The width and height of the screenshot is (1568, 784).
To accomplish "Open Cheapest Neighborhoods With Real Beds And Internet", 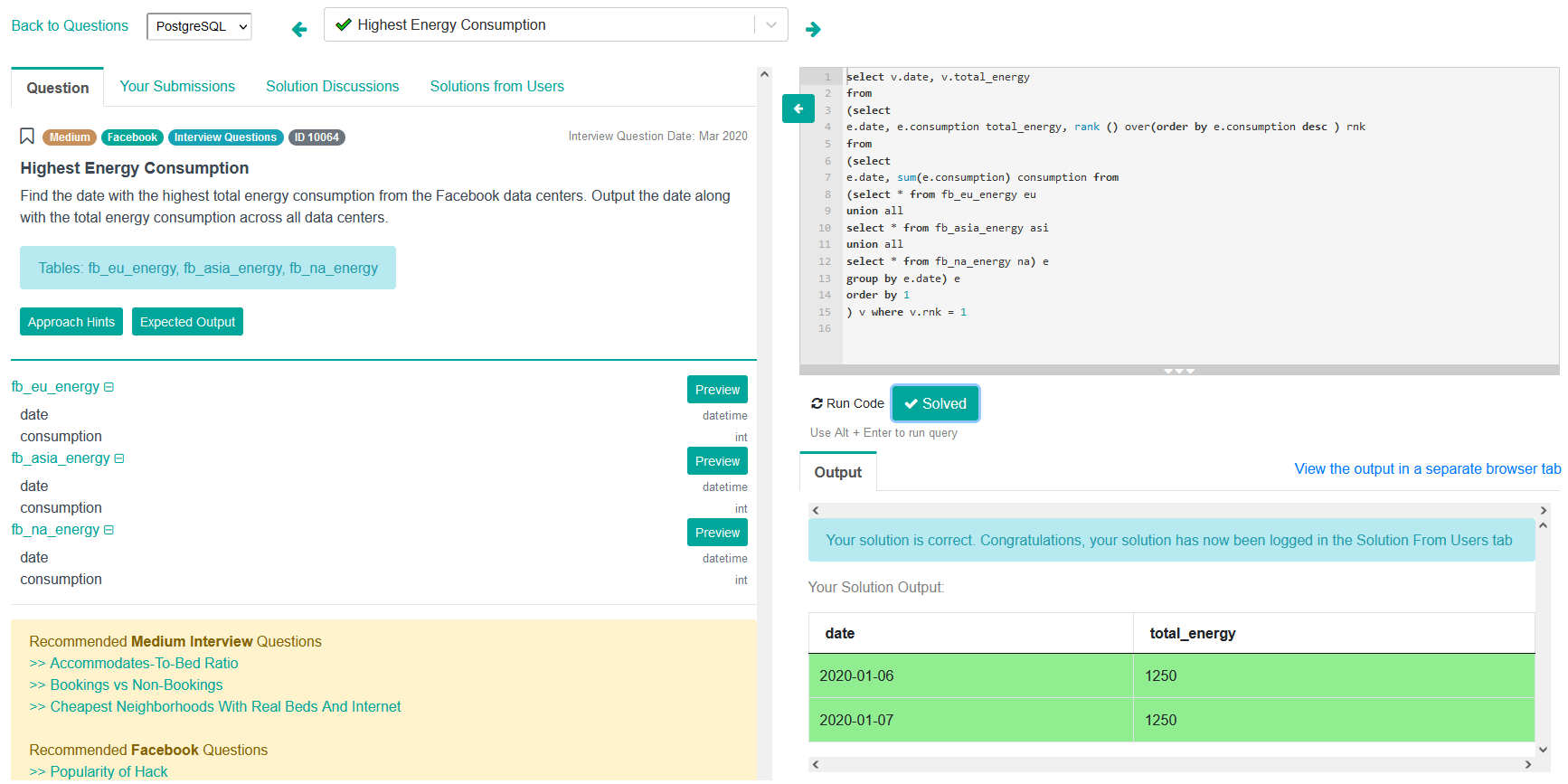I will [225, 706].
